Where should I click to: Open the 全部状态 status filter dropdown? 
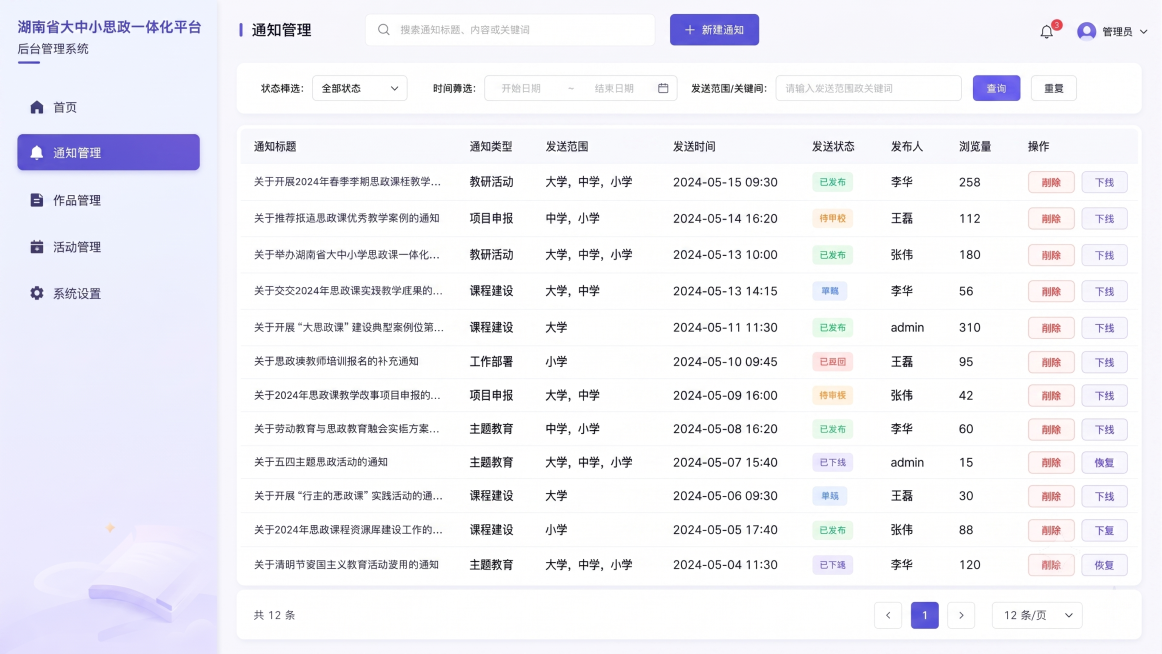point(359,88)
